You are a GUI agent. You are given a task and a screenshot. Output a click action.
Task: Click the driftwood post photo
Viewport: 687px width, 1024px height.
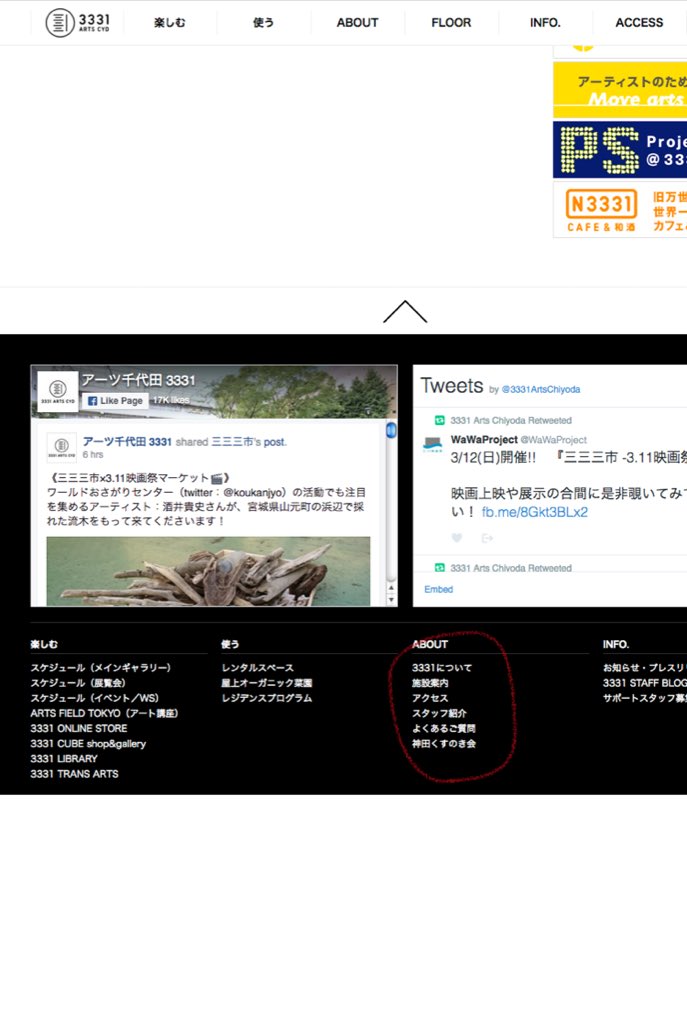click(208, 571)
